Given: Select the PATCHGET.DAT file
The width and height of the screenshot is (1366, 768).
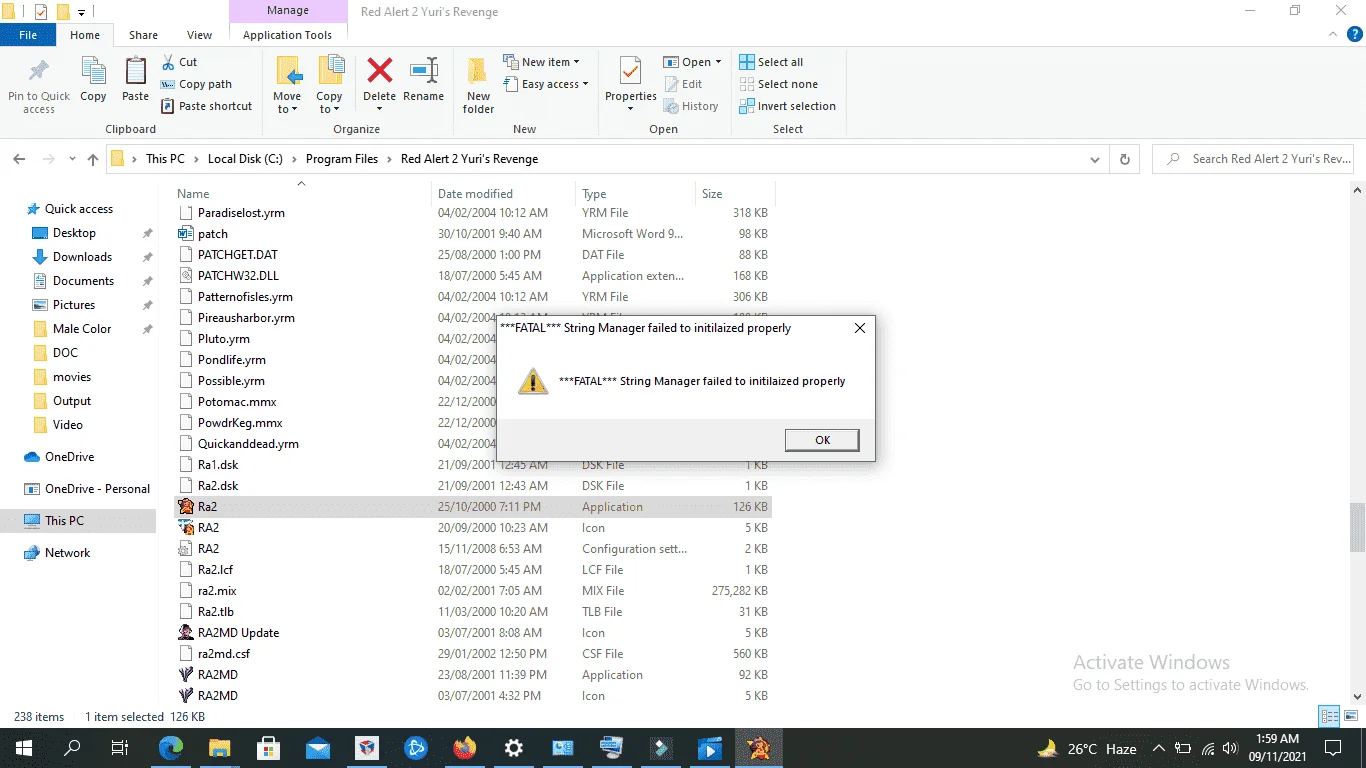Looking at the screenshot, I should [473, 255].
